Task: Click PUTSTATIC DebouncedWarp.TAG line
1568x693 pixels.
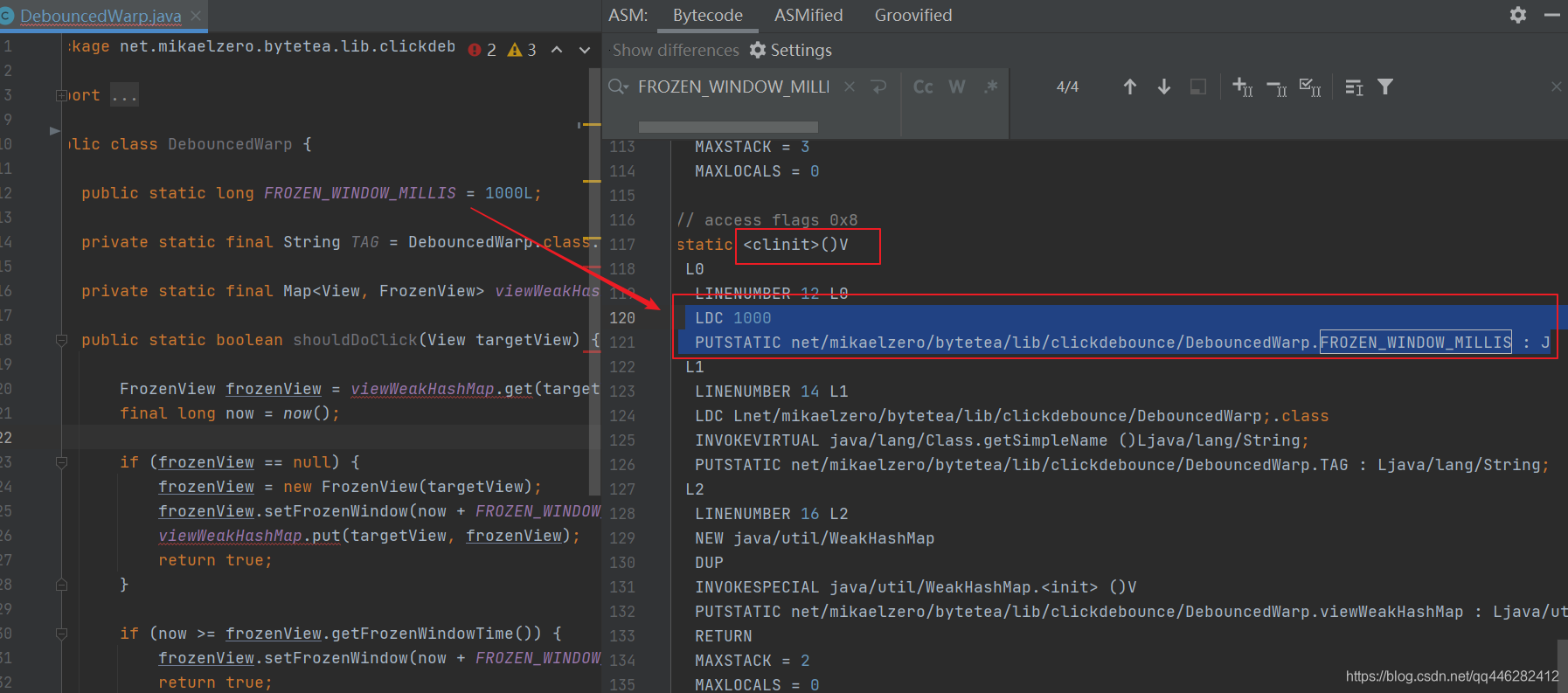Action: pos(1121,465)
